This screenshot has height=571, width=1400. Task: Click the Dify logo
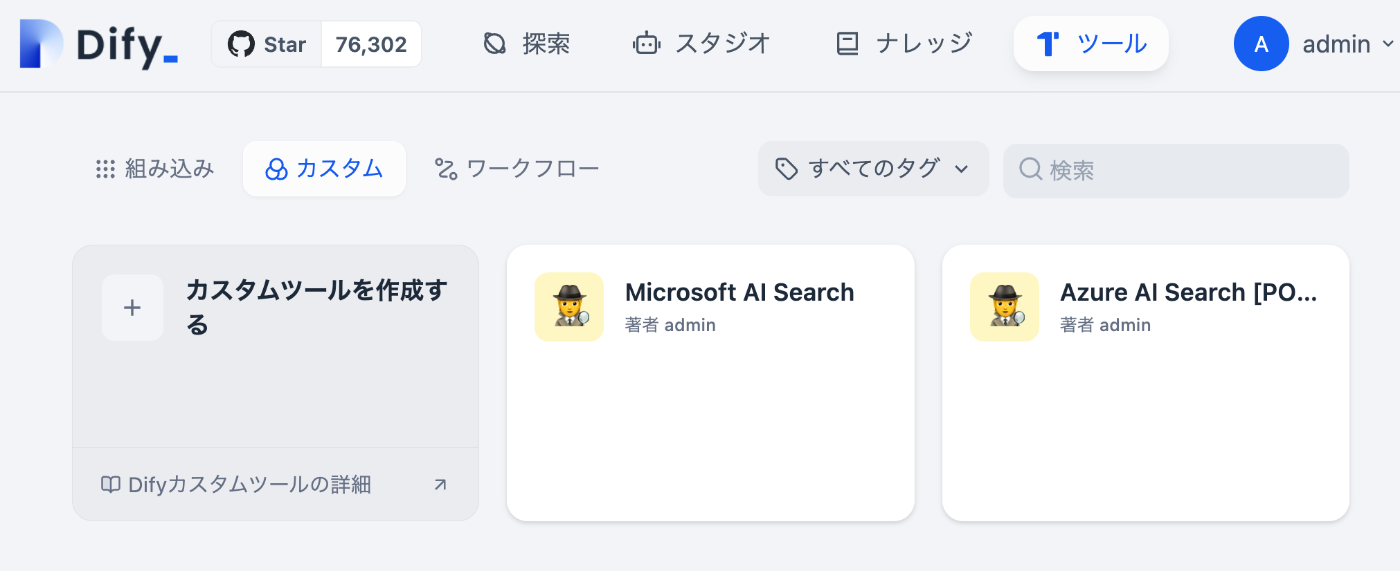tap(98, 44)
